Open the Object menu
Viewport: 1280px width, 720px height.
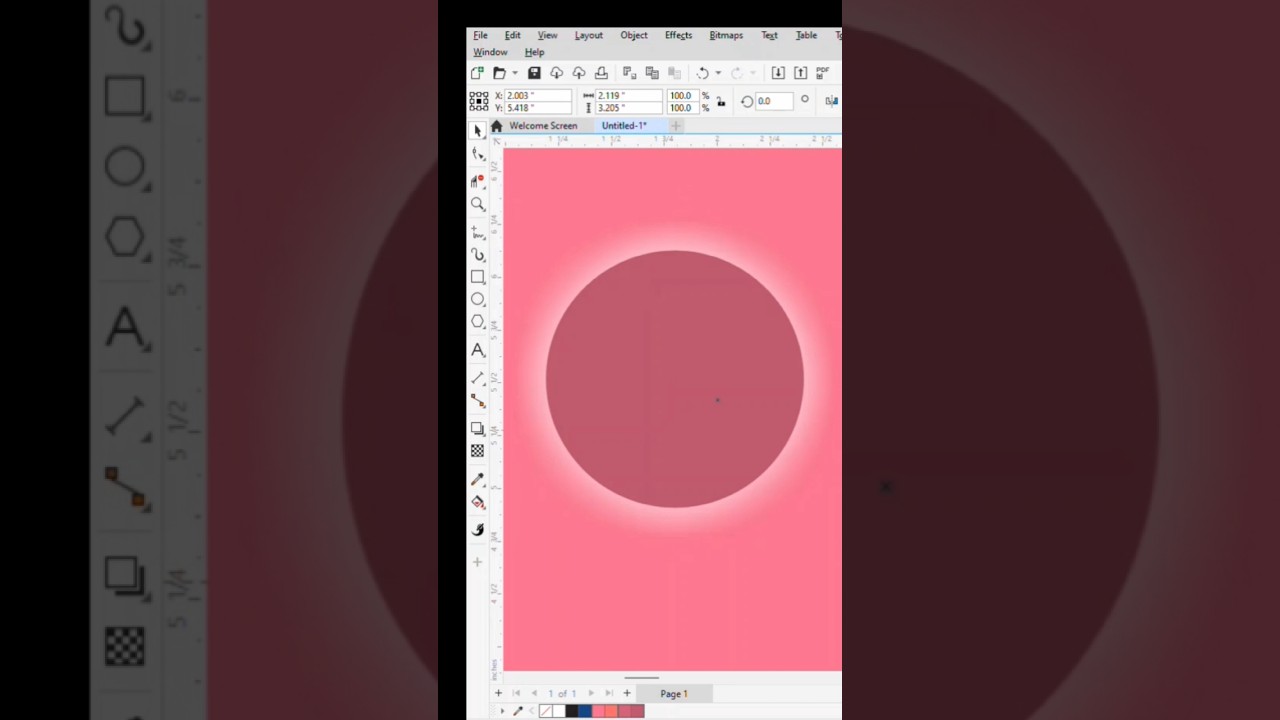click(633, 35)
